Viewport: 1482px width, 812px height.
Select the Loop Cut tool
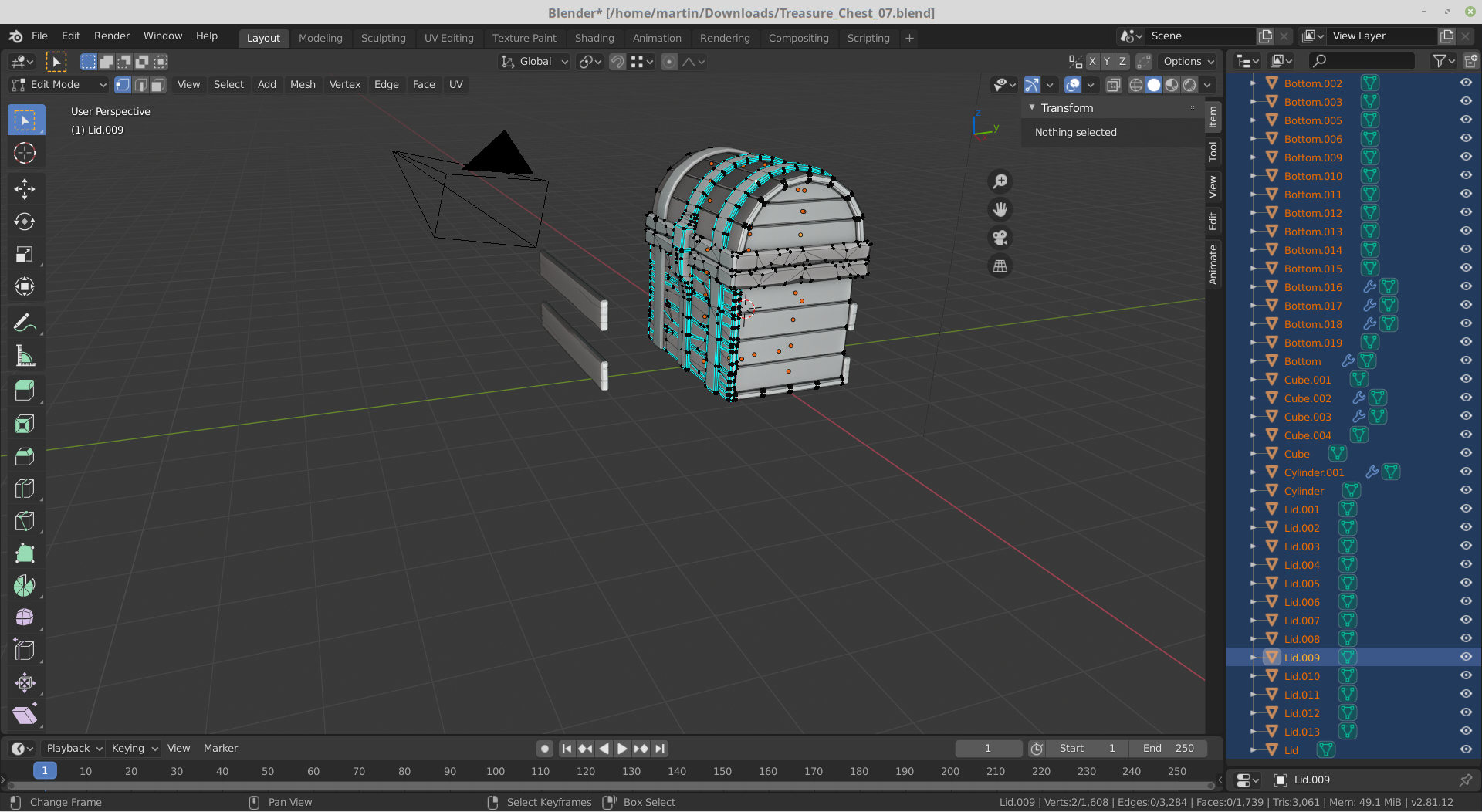coord(25,489)
